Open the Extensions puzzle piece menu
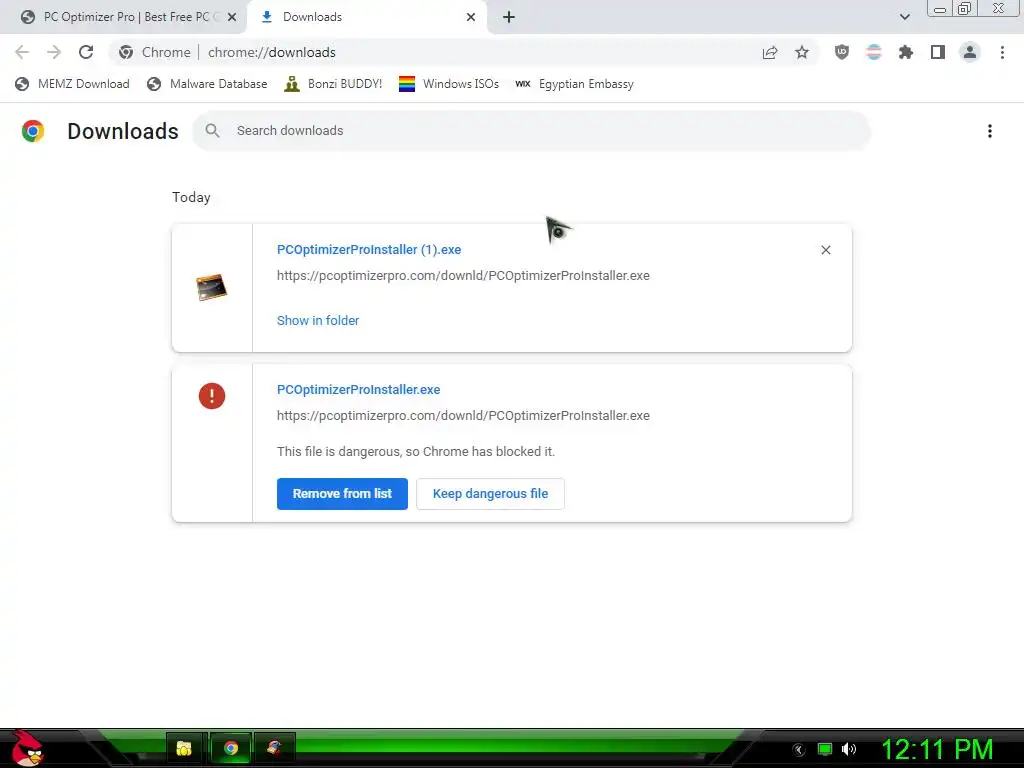This screenshot has height=768, width=1024. 906,52
